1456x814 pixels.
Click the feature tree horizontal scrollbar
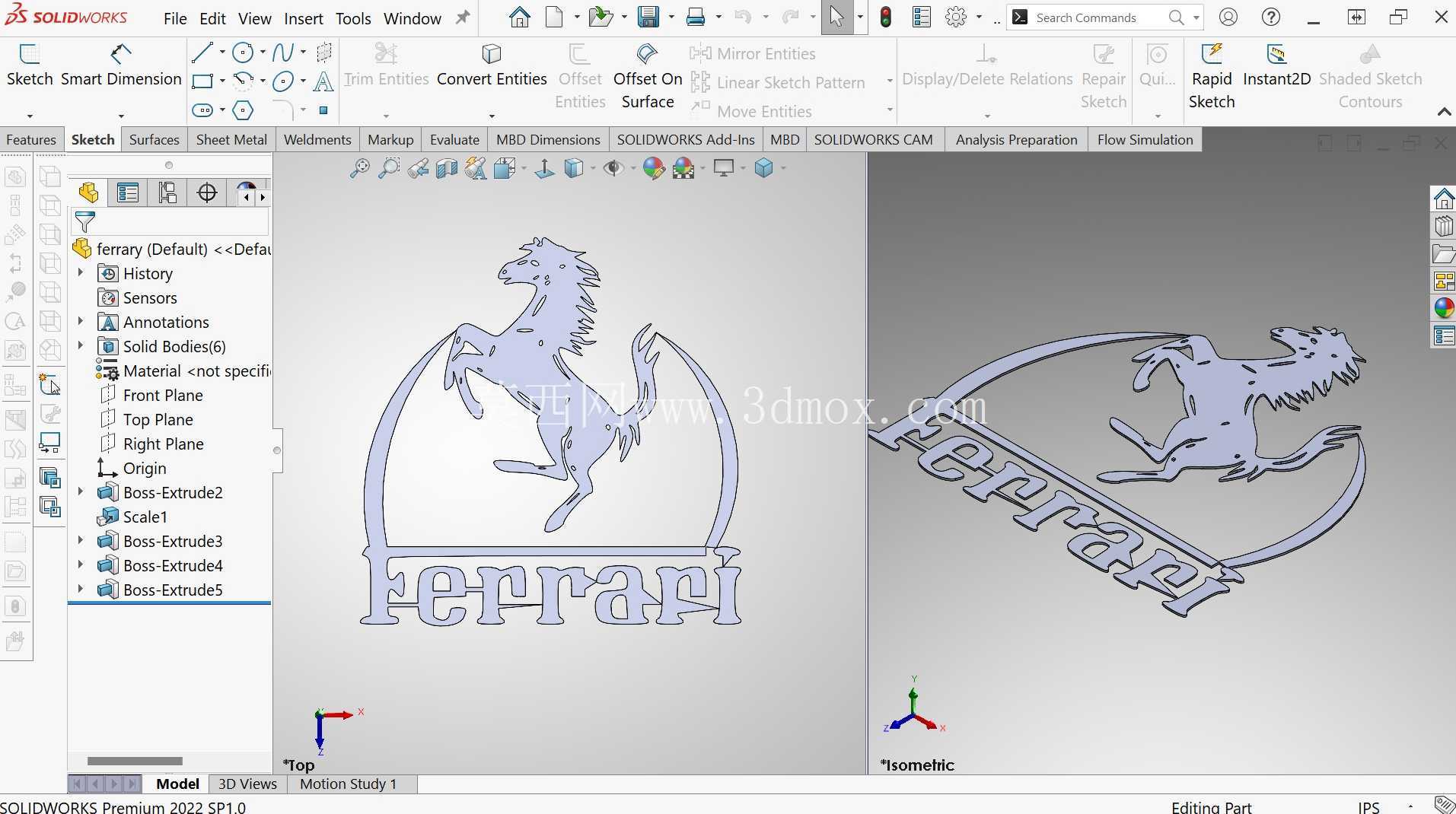pos(135,761)
